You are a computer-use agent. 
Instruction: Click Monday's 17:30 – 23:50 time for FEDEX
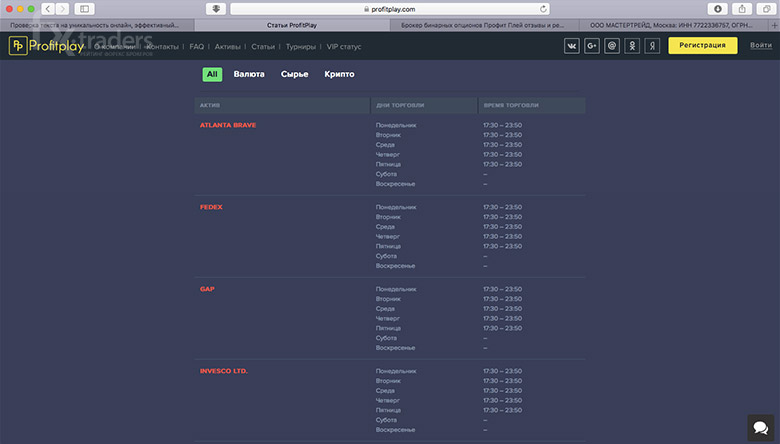pos(502,207)
